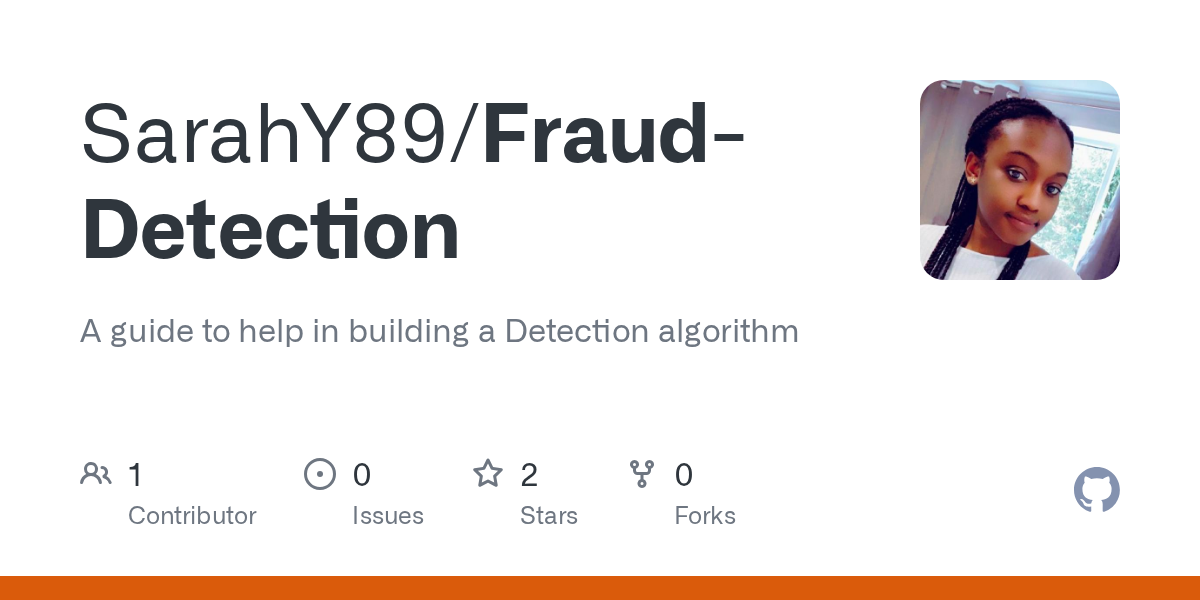The image size is (1200, 600).
Task: Click the fork icon
Action: point(641,474)
